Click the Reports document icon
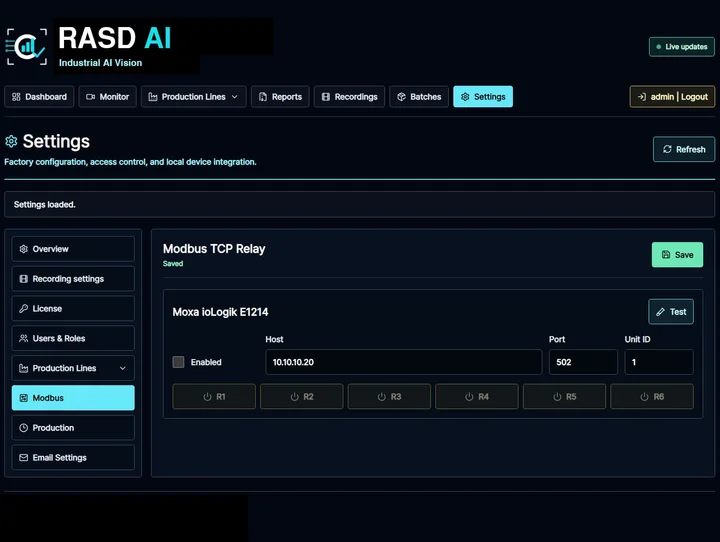This screenshot has height=542, width=720. click(263, 97)
